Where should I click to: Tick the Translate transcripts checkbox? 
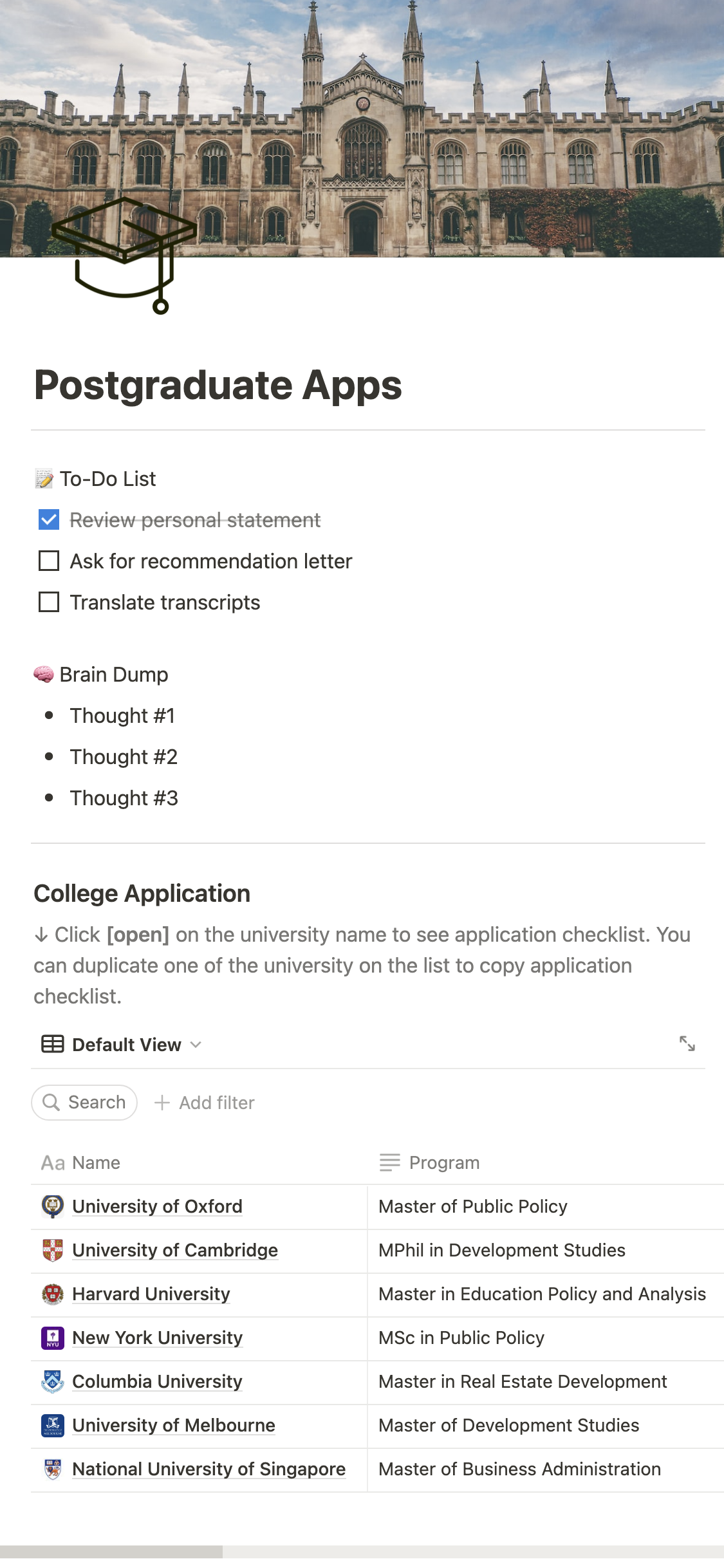(x=49, y=602)
